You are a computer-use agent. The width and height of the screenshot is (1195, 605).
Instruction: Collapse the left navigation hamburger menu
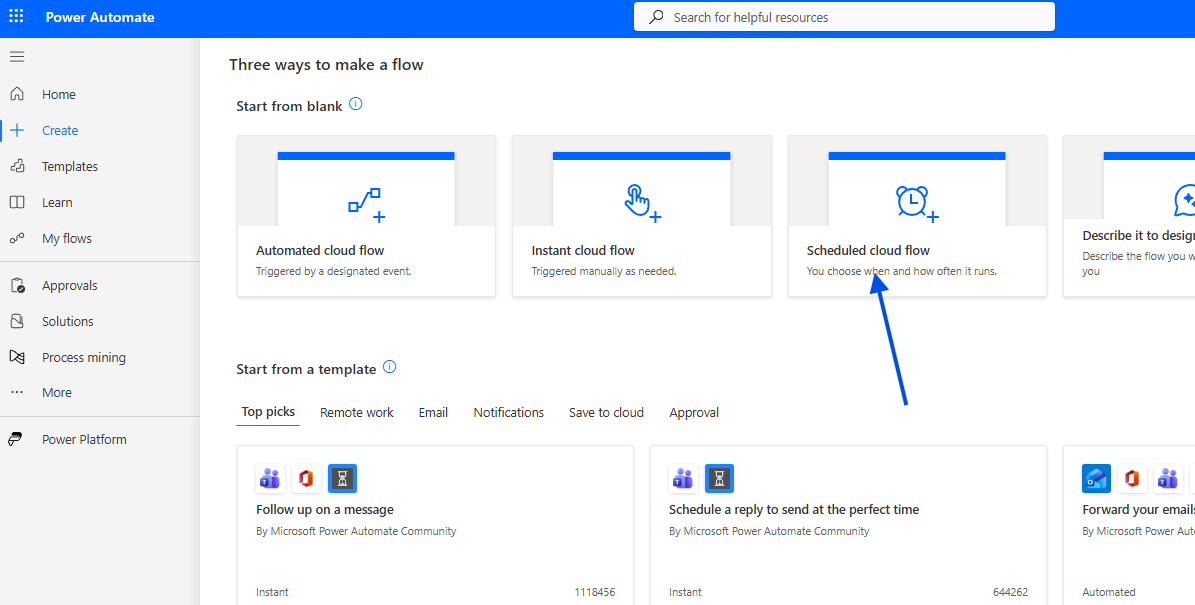[x=17, y=56]
